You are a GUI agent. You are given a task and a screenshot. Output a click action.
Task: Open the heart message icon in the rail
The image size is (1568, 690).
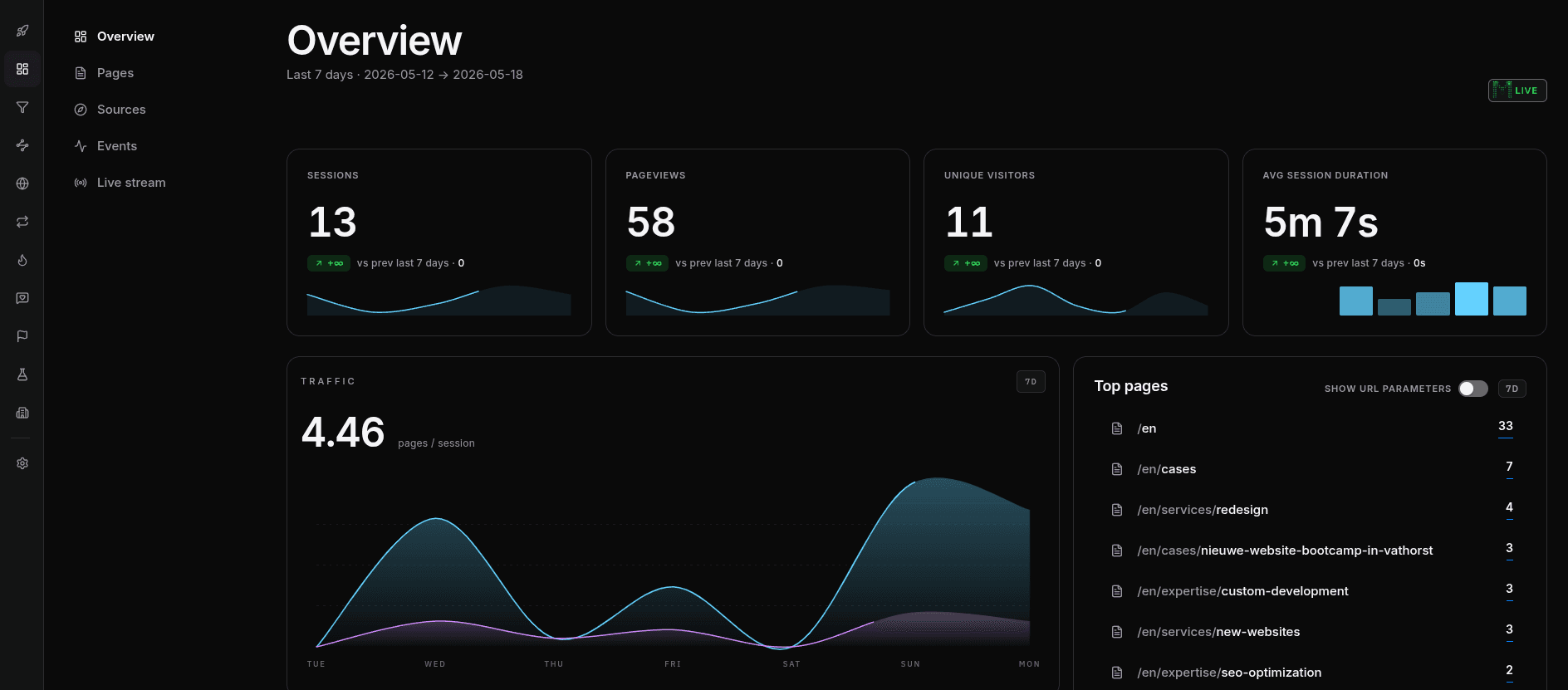(22, 298)
